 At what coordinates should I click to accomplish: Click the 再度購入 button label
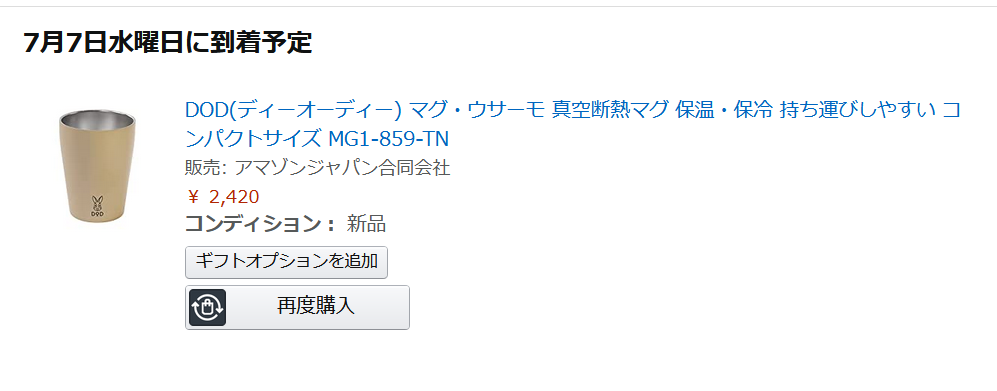click(x=316, y=306)
